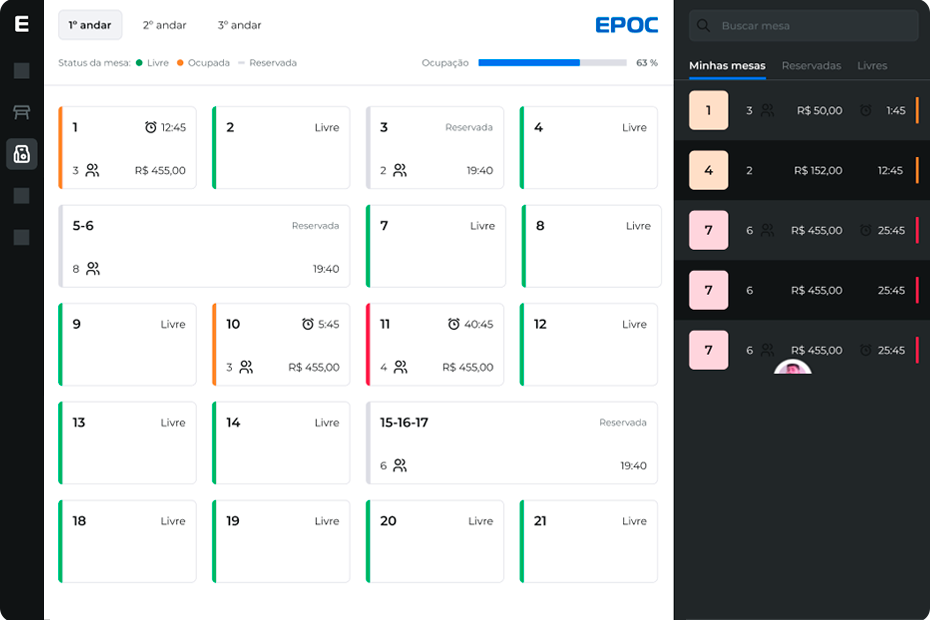This screenshot has width=930, height=620.
Task: Click the alarm clock icon on table 11
Action: [x=454, y=324]
